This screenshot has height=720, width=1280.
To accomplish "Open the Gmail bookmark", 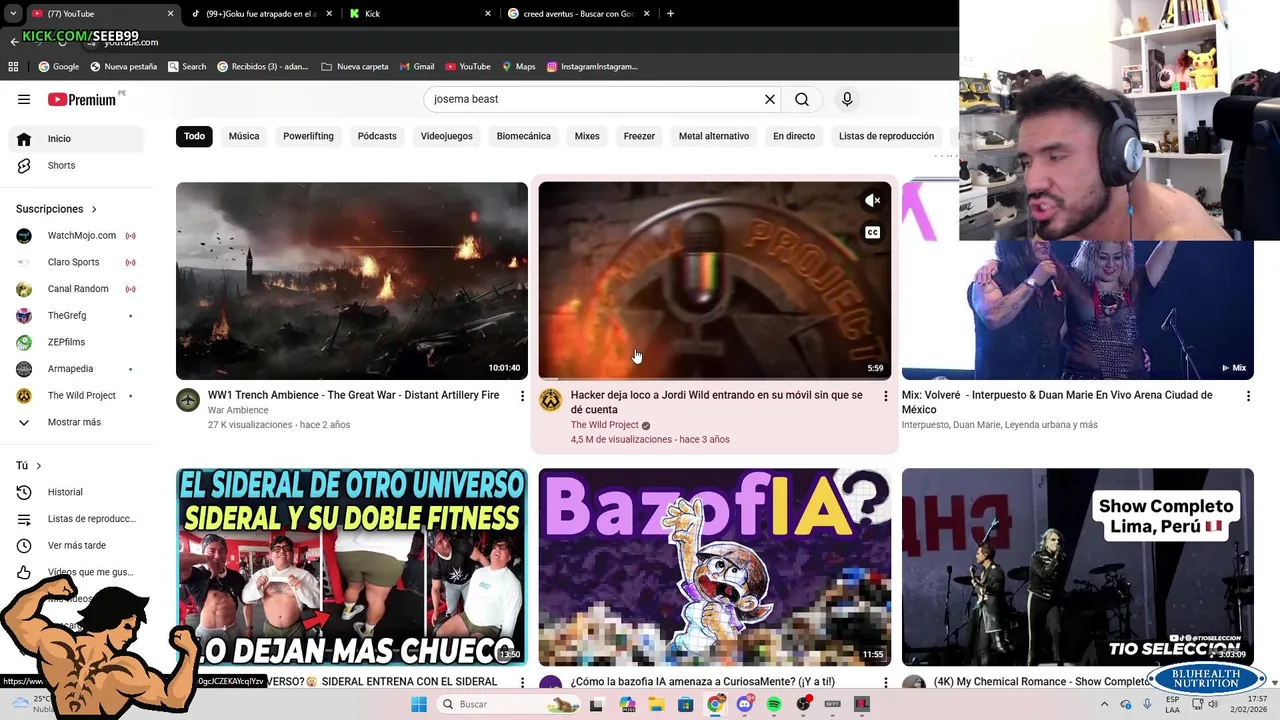I will click(x=416, y=67).
